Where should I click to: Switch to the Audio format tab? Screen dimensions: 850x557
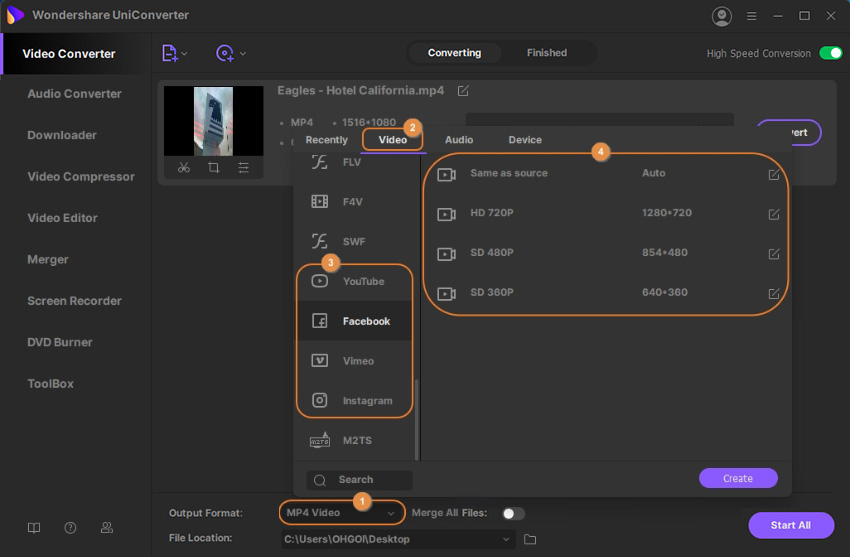(x=459, y=140)
